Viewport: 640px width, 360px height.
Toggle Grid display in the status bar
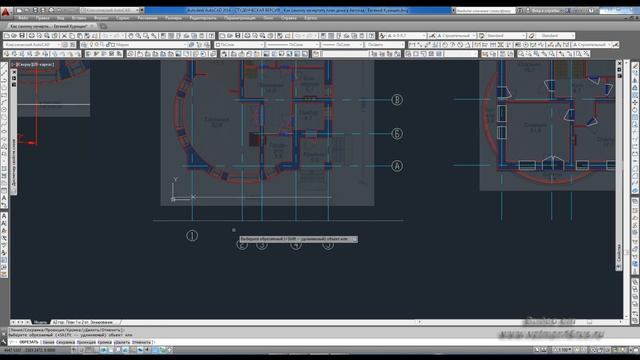pyautogui.click(x=89, y=350)
